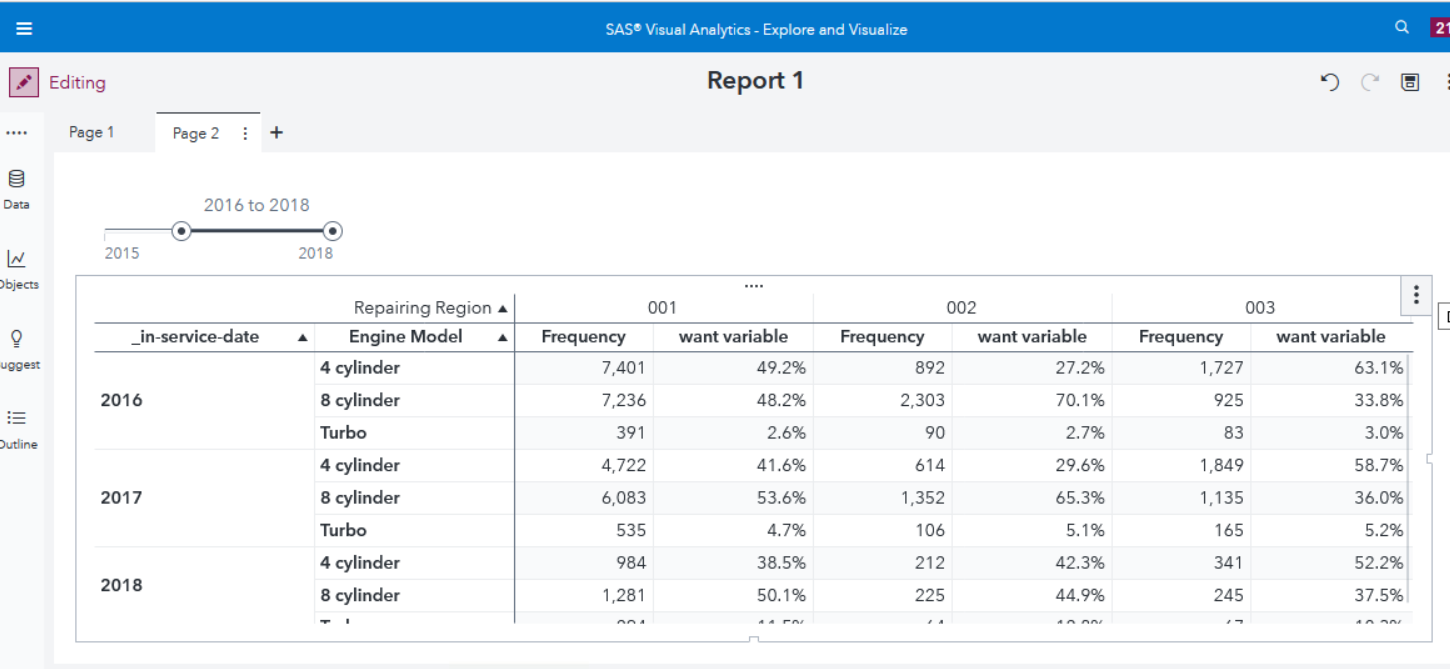The image size is (1450, 669).
Task: Click the Undo icon
Action: coord(1329,82)
